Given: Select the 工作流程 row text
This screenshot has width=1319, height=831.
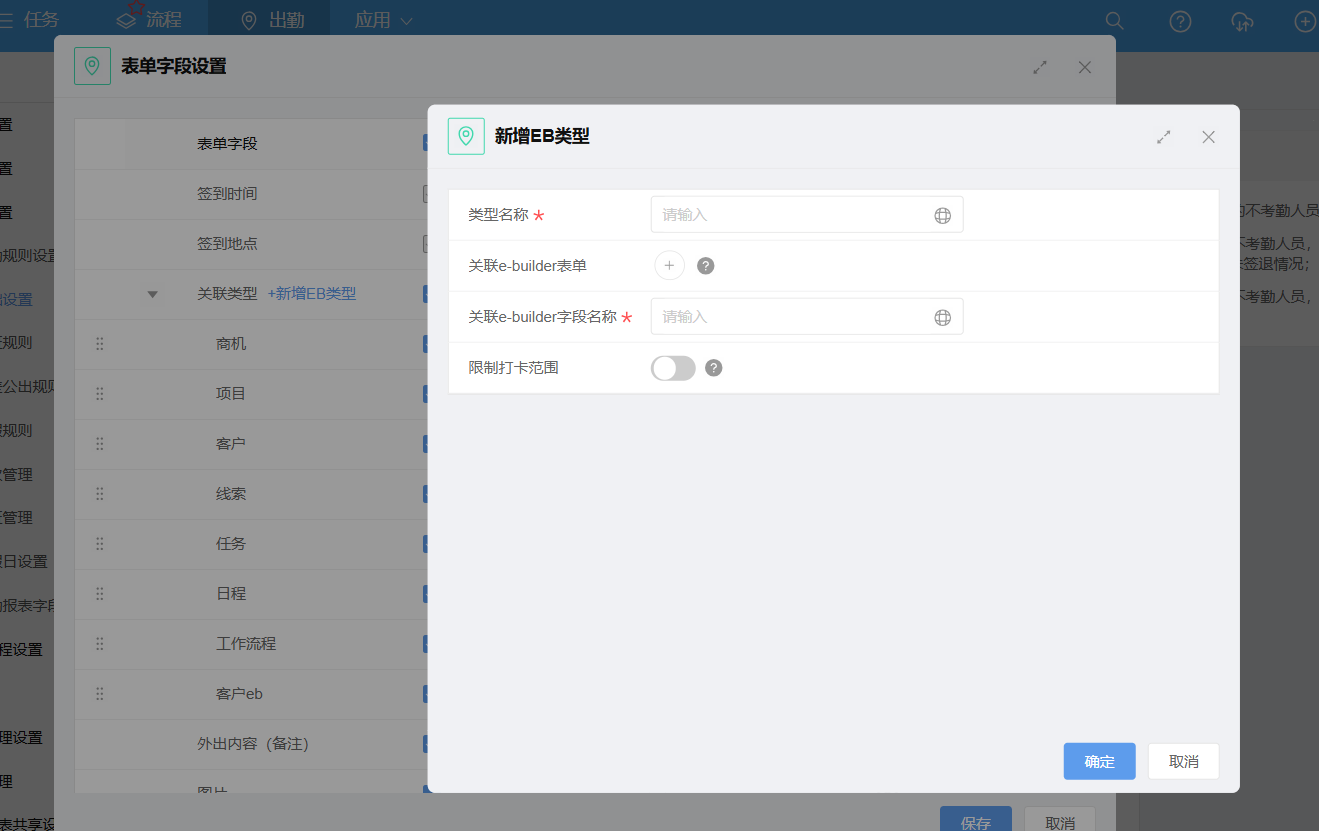Looking at the screenshot, I should point(246,644).
